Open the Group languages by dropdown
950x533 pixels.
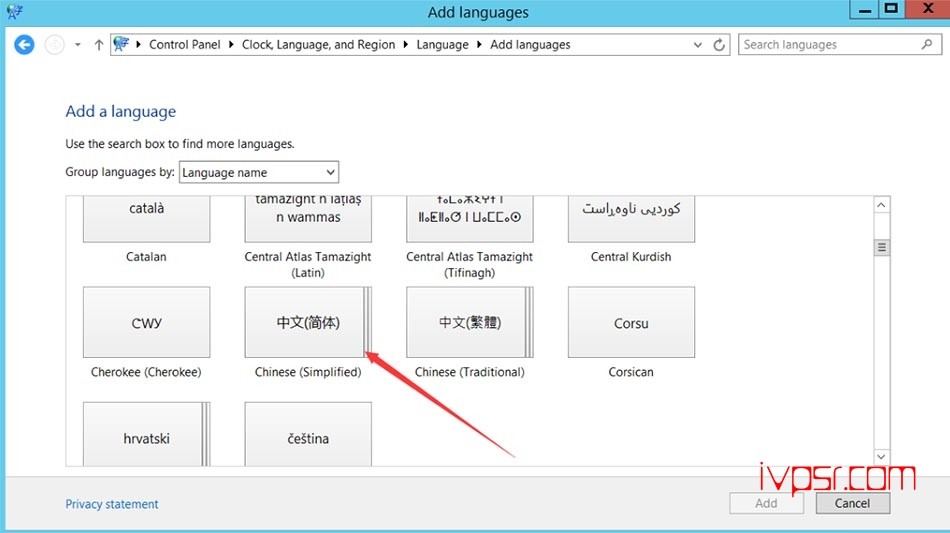pos(259,172)
